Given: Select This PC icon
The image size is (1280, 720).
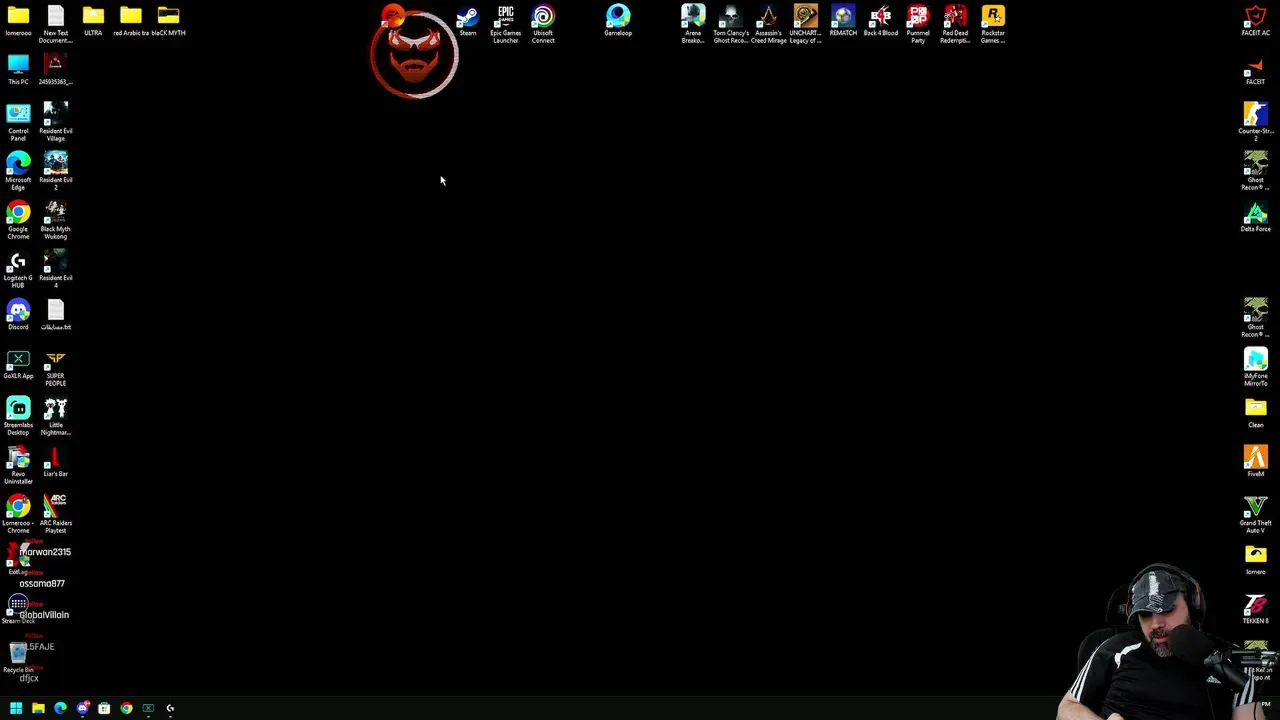Looking at the screenshot, I should pos(18,70).
